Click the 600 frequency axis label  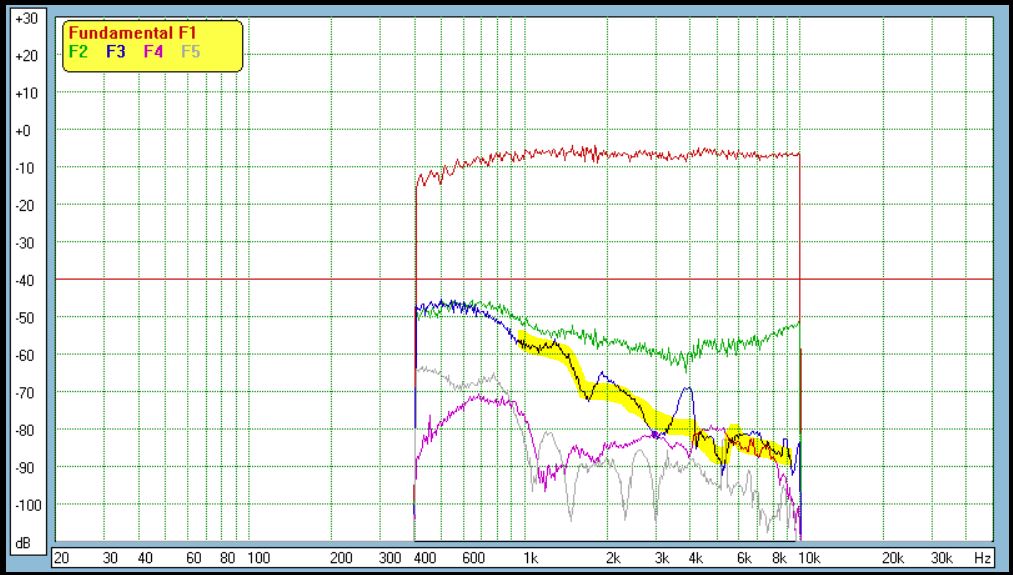click(473, 558)
